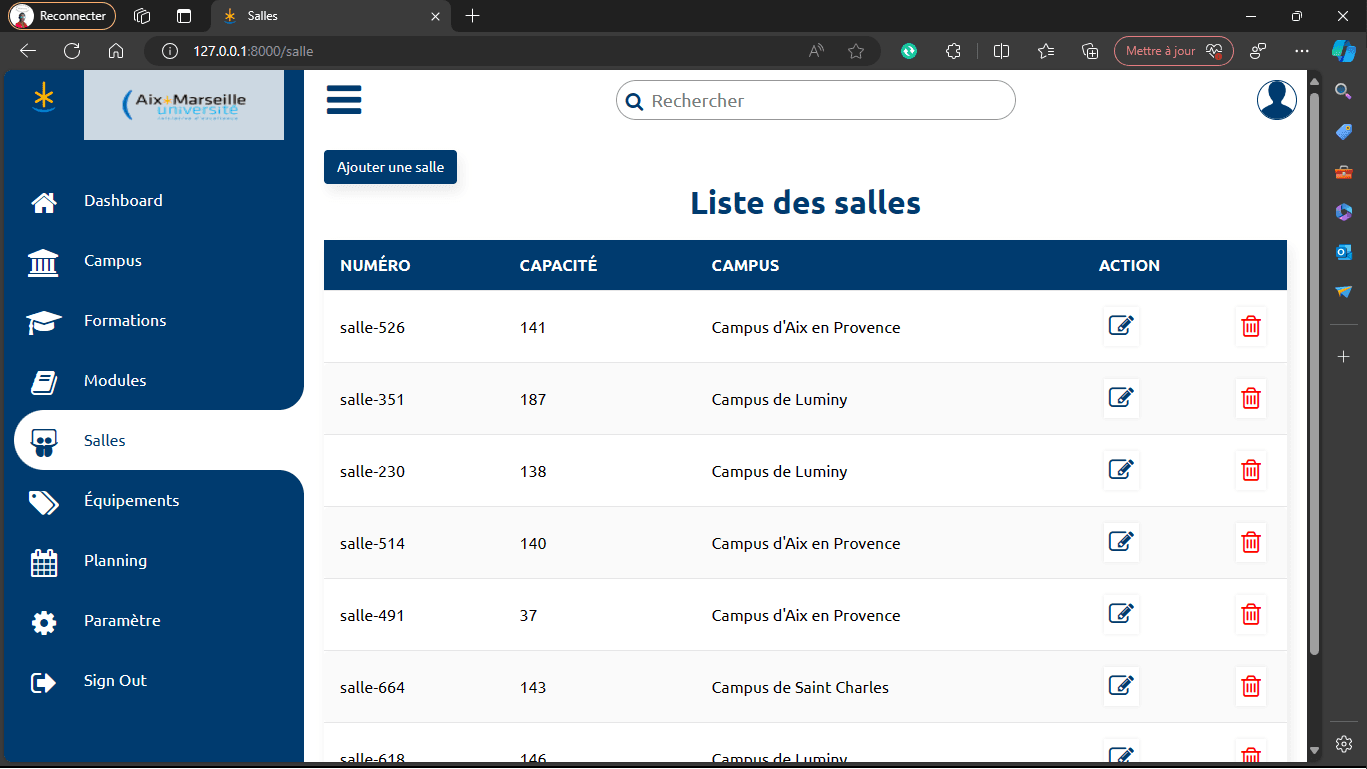Open new browser tab

tap(473, 16)
